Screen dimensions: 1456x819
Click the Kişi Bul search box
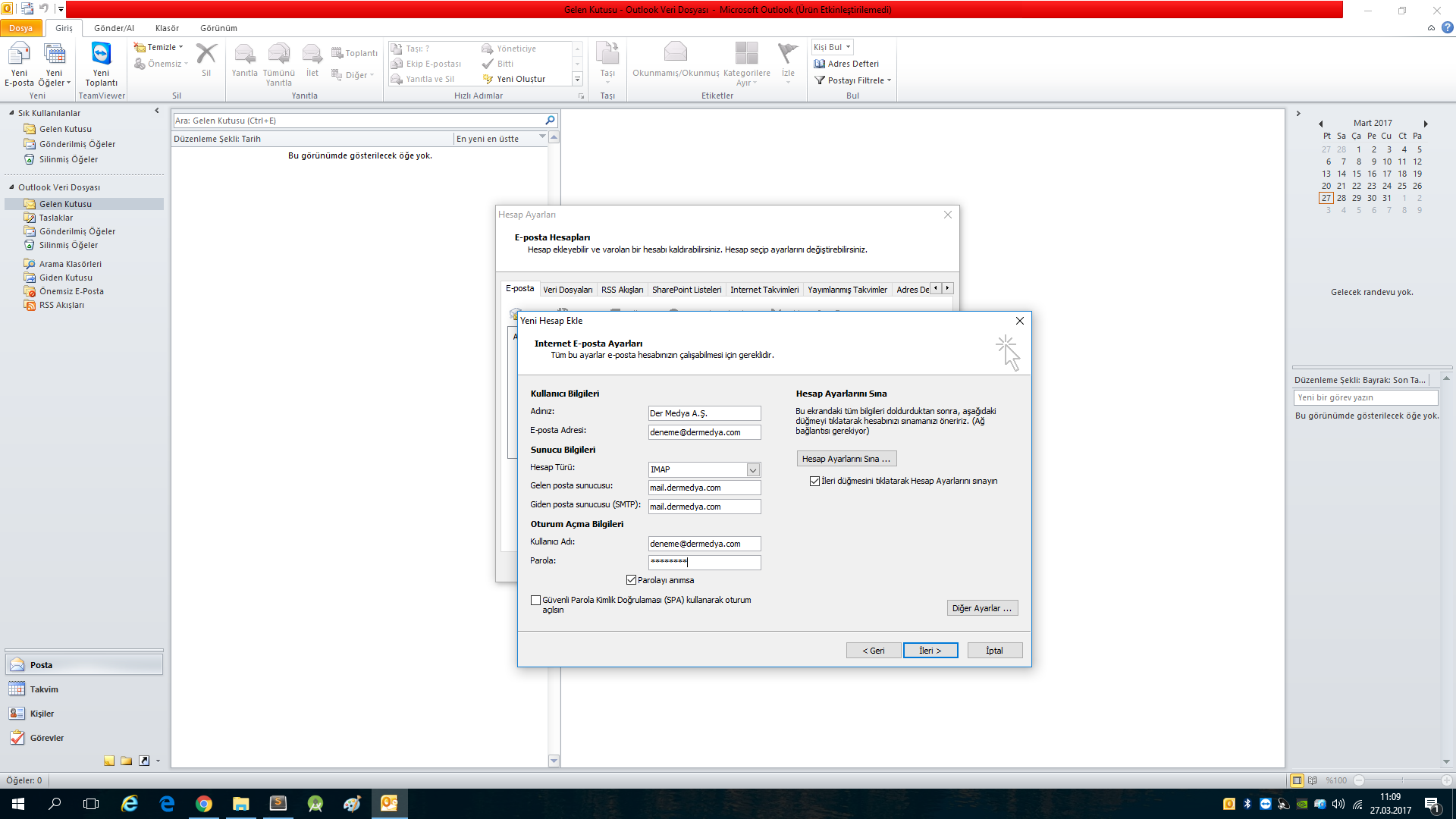coord(832,47)
